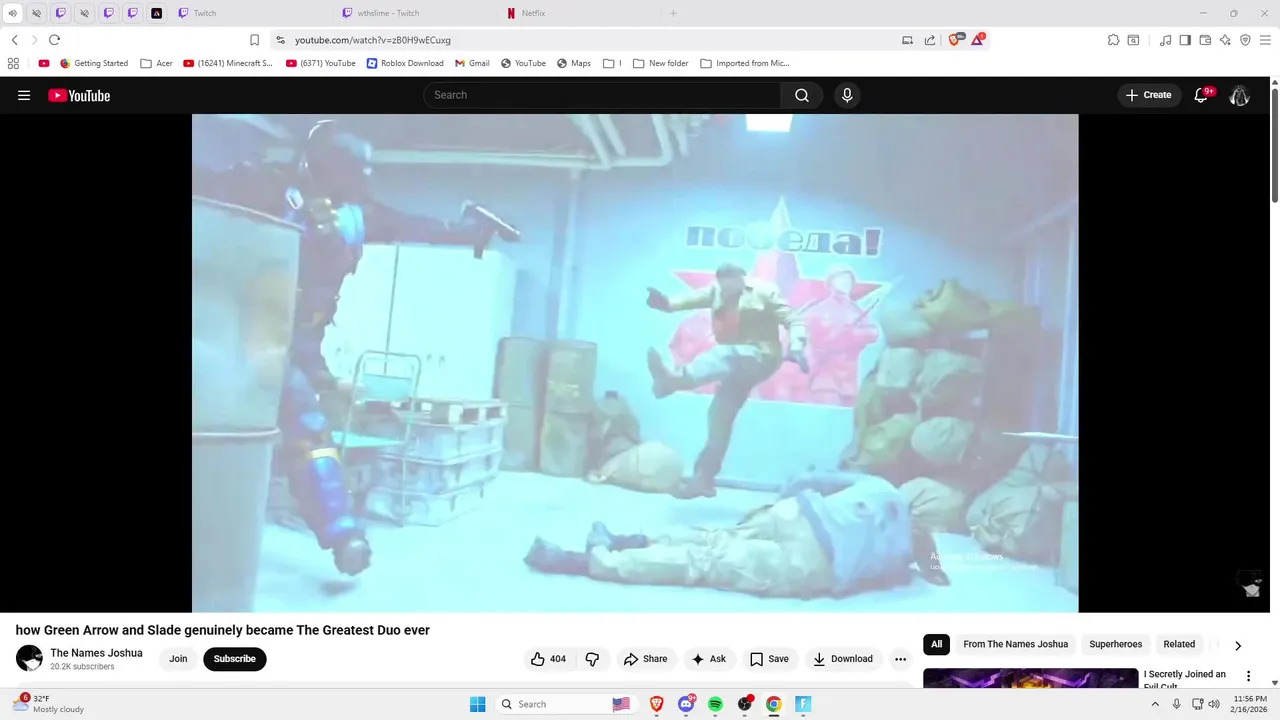The width and height of the screenshot is (1280, 720).
Task: Click the YouTube logo to go home
Action: tap(79, 95)
